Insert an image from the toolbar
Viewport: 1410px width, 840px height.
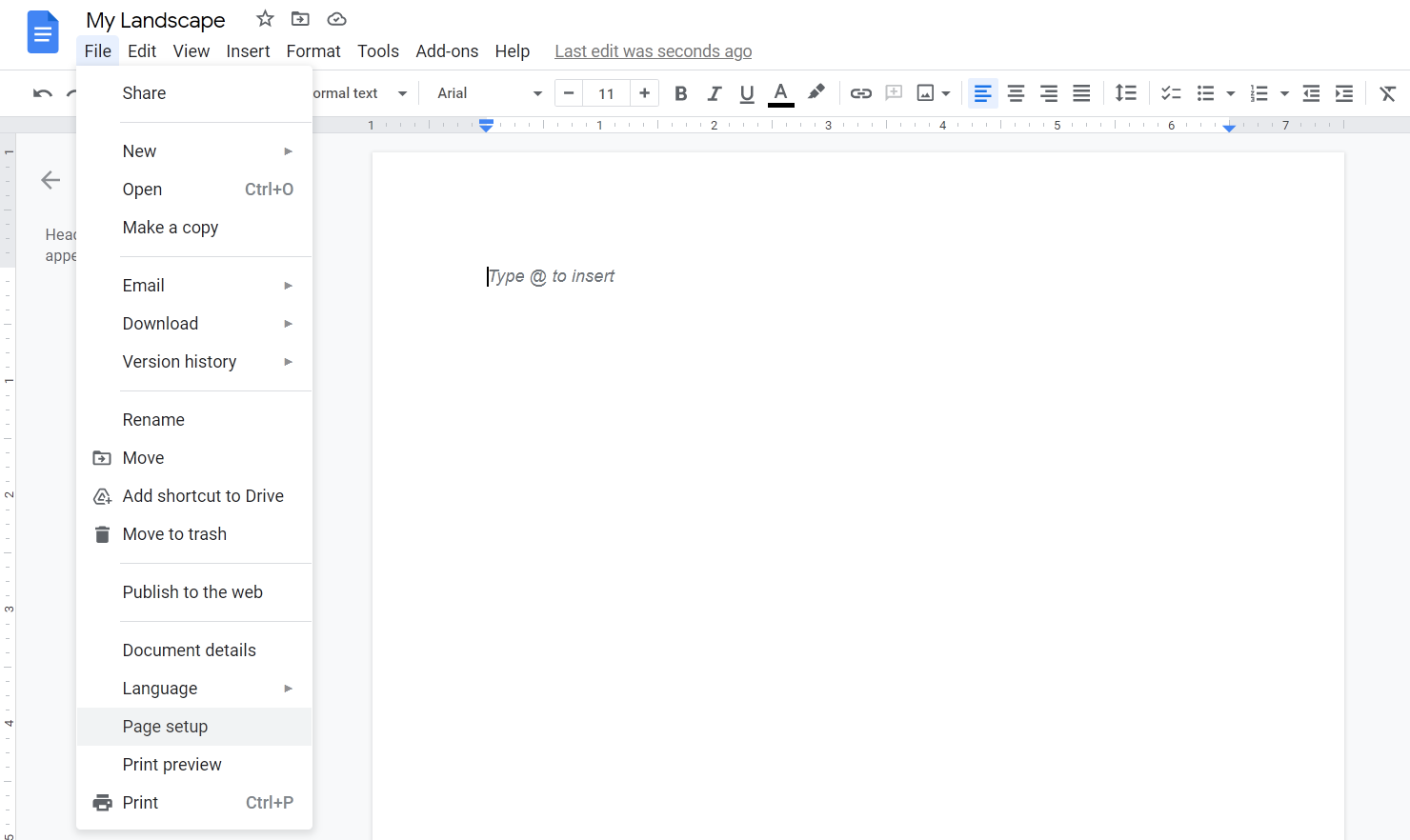pos(925,92)
